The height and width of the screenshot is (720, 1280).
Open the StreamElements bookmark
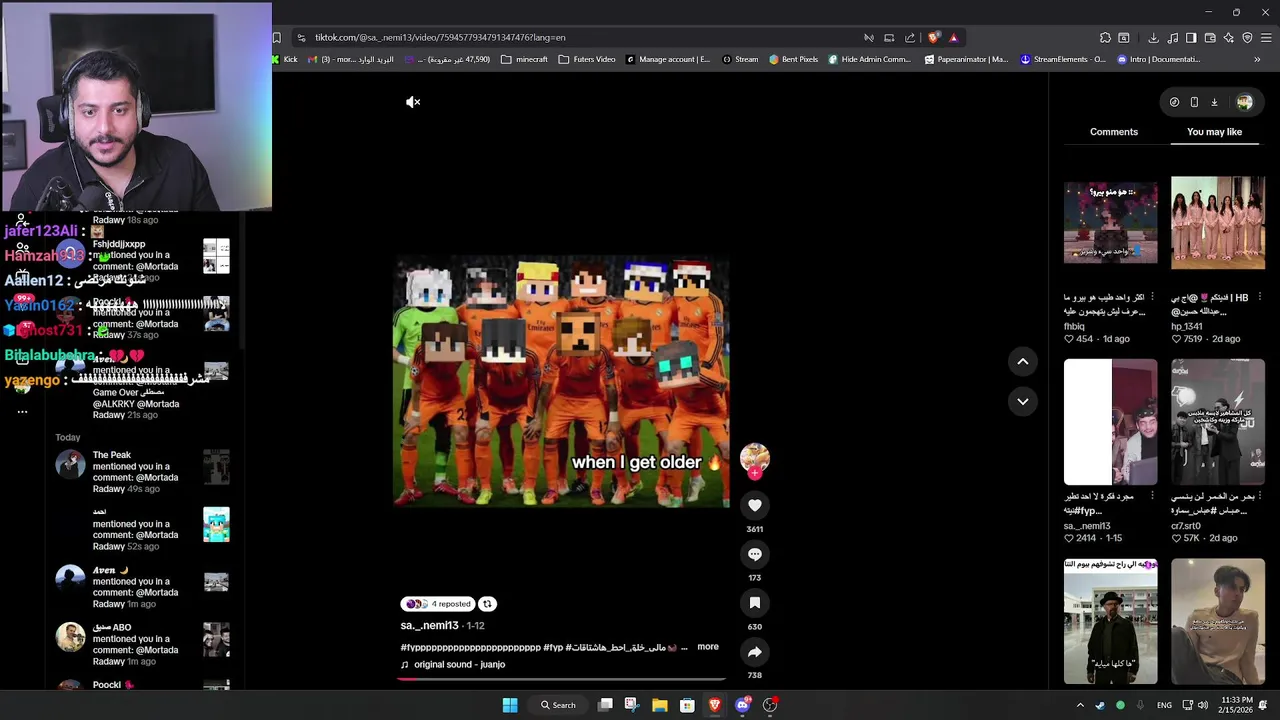point(1062,59)
